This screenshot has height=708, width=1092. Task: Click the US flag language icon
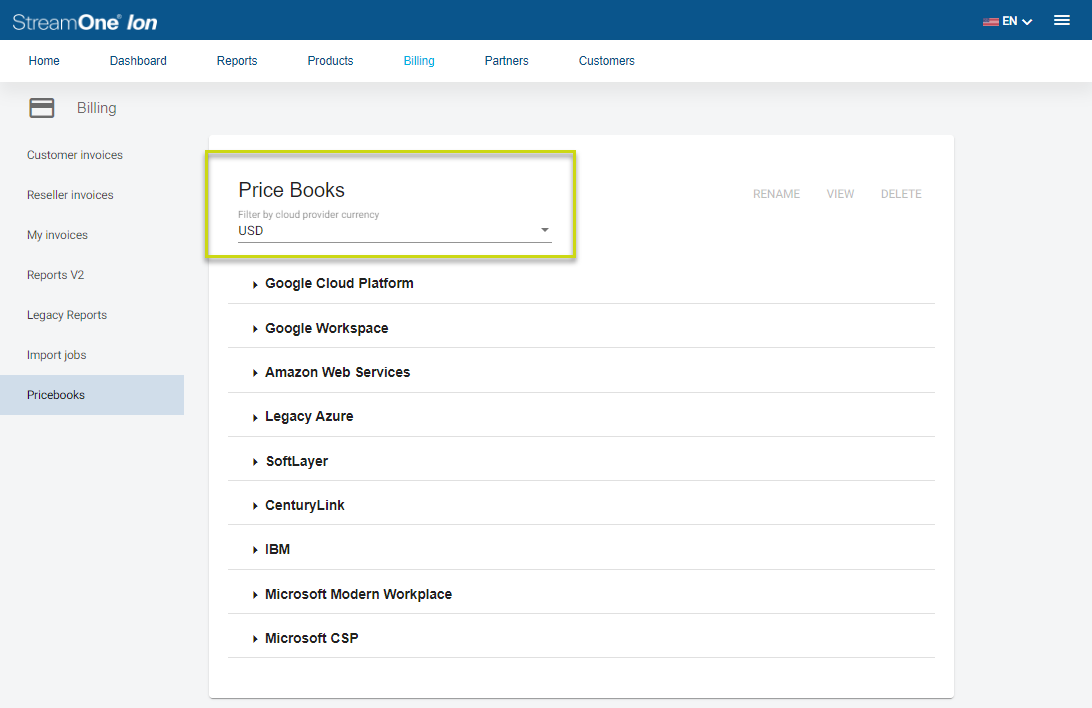pyautogui.click(x=990, y=22)
